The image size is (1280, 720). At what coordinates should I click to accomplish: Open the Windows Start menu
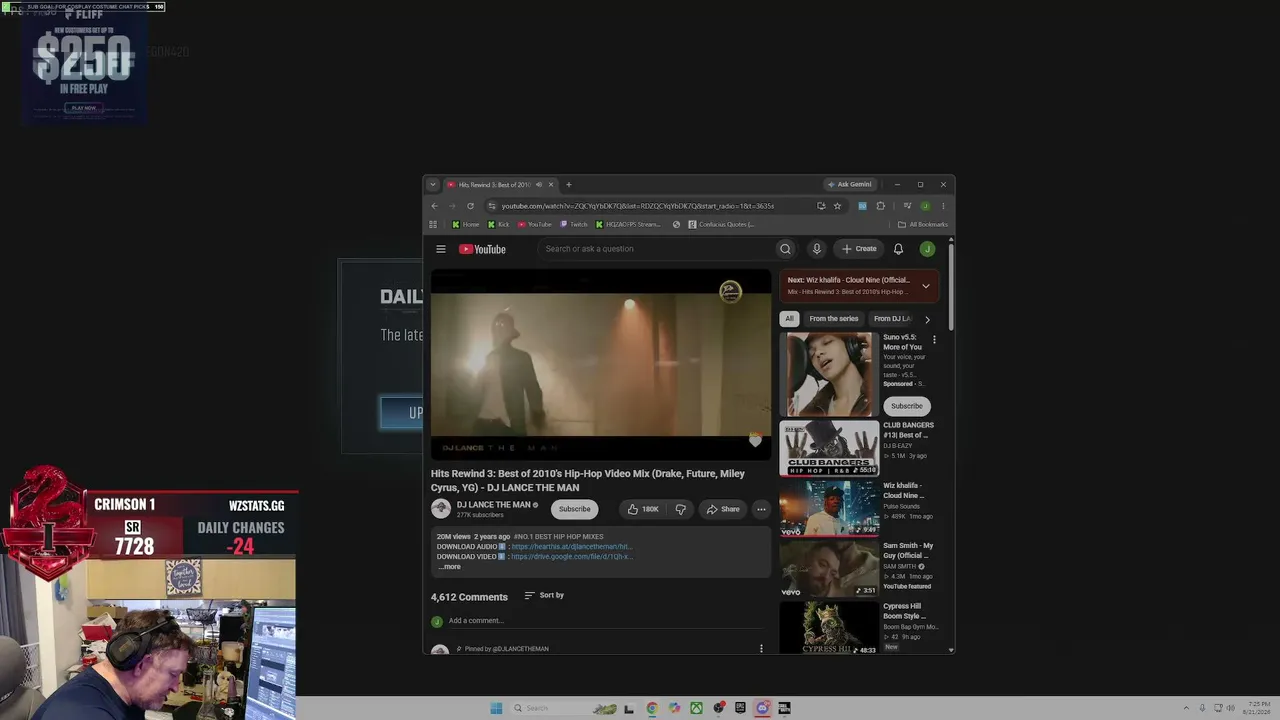[x=496, y=708]
